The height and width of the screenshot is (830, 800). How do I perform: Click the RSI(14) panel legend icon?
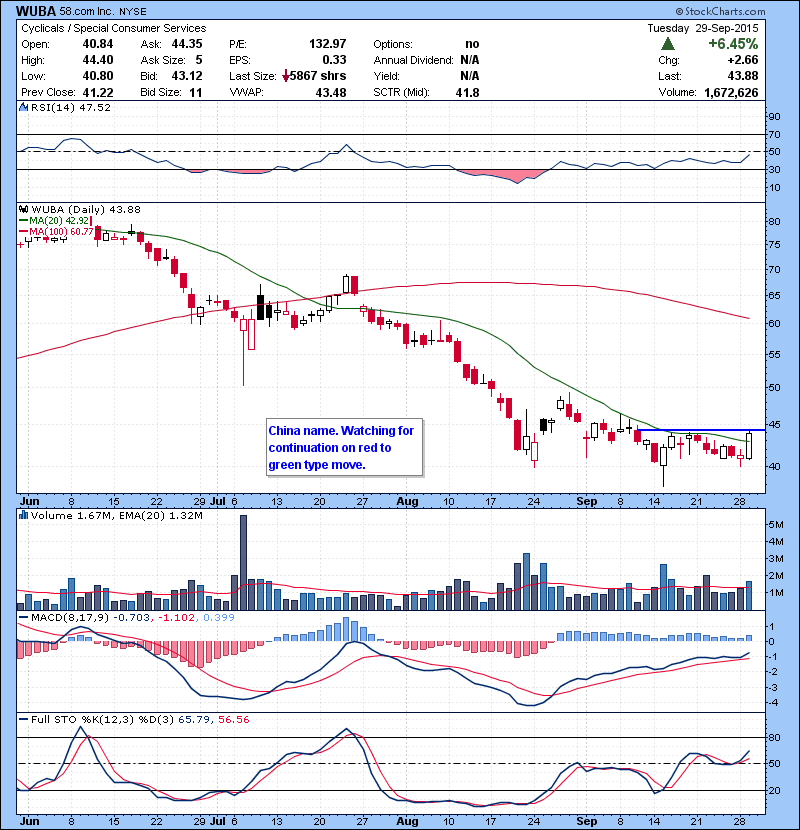(x=23, y=107)
